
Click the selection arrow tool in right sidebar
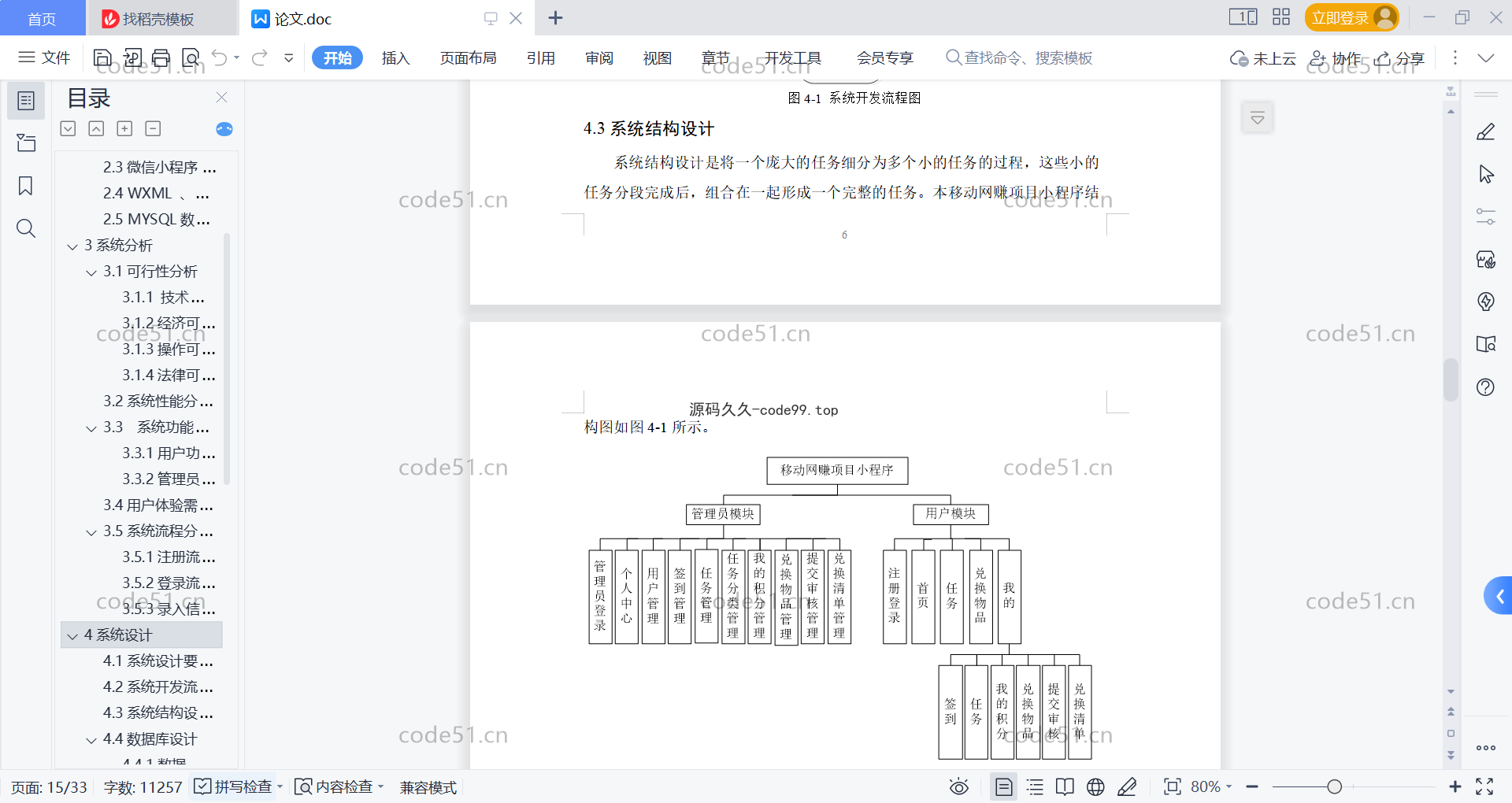[x=1486, y=174]
